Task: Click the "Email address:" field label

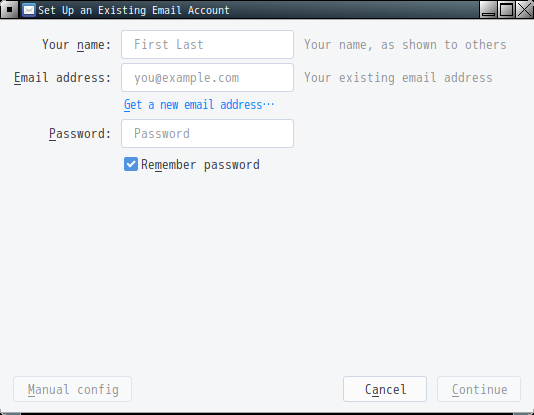Action: coord(63,78)
